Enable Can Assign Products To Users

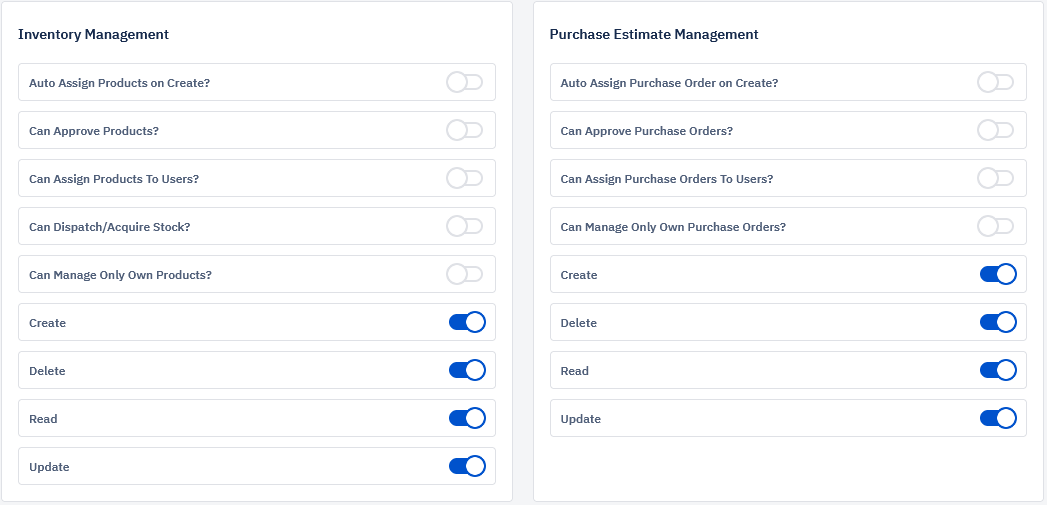click(465, 179)
